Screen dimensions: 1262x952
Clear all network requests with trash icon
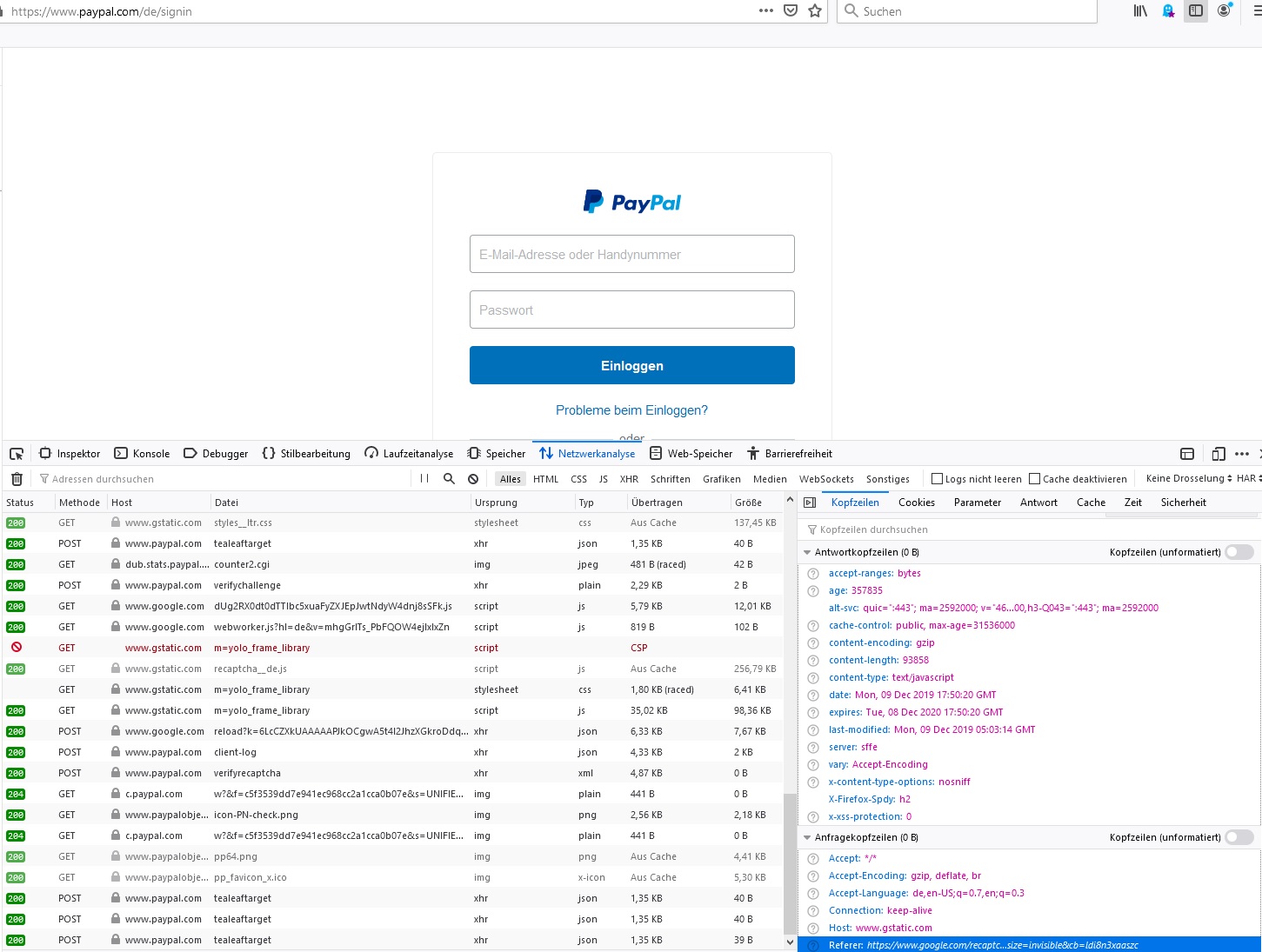16,478
